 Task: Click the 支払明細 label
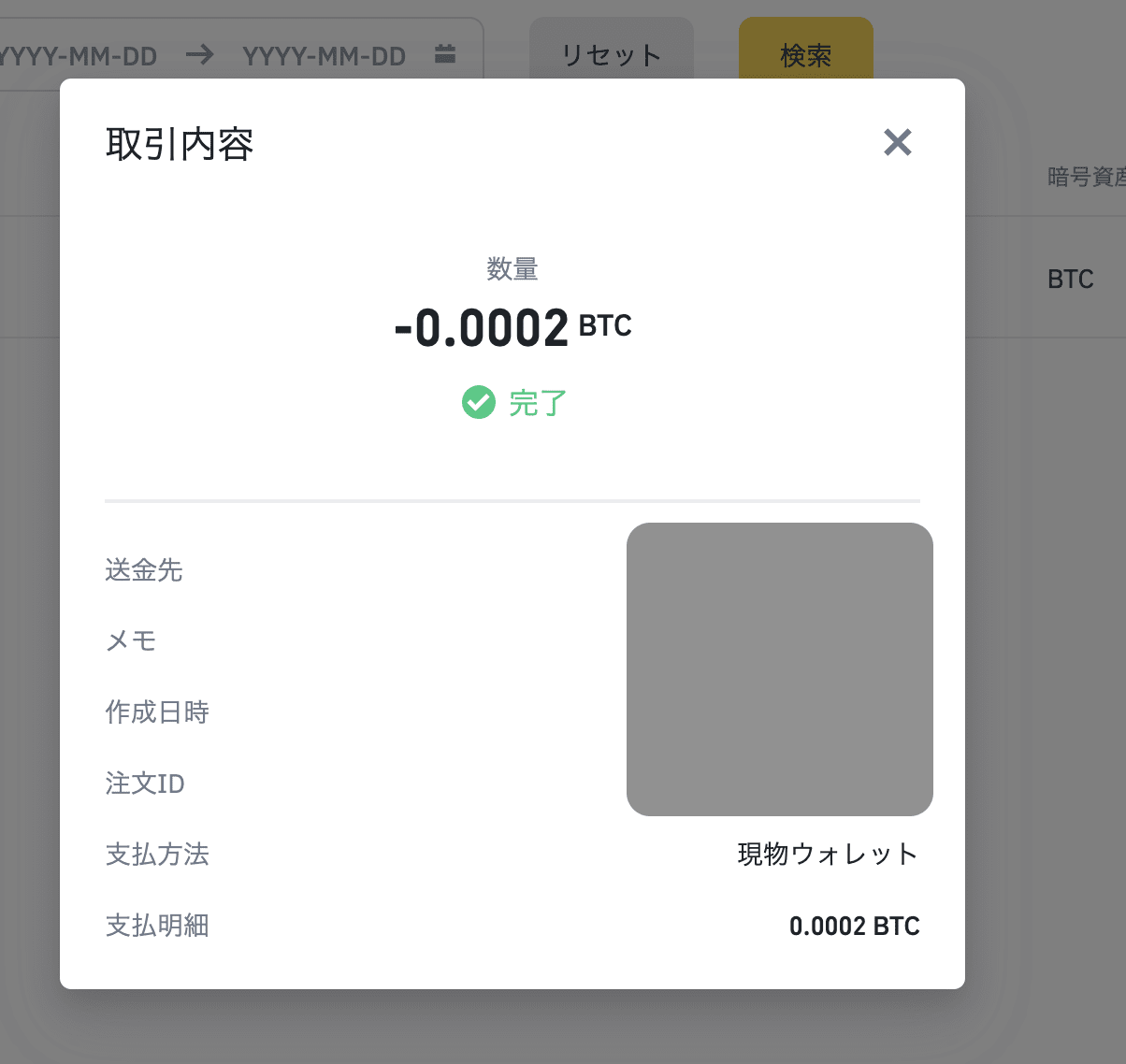click(x=157, y=926)
